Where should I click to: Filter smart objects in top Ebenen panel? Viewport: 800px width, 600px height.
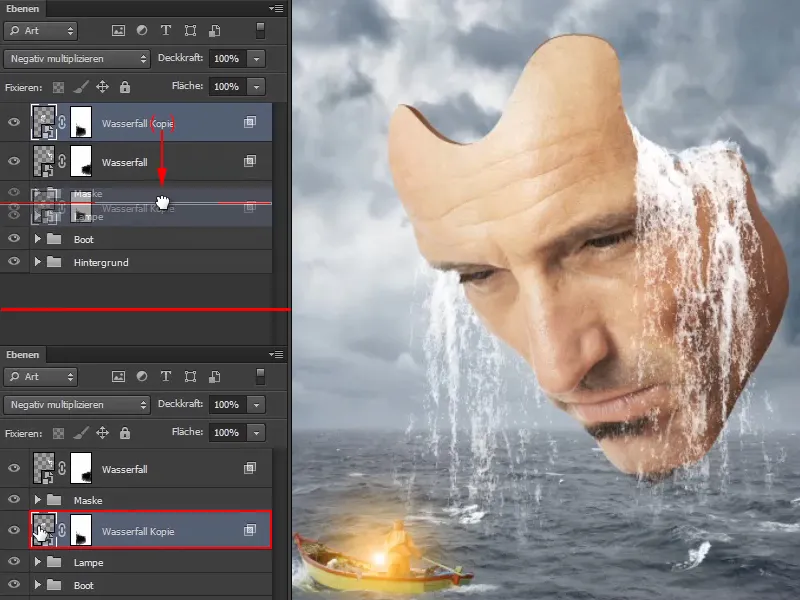tap(215, 31)
